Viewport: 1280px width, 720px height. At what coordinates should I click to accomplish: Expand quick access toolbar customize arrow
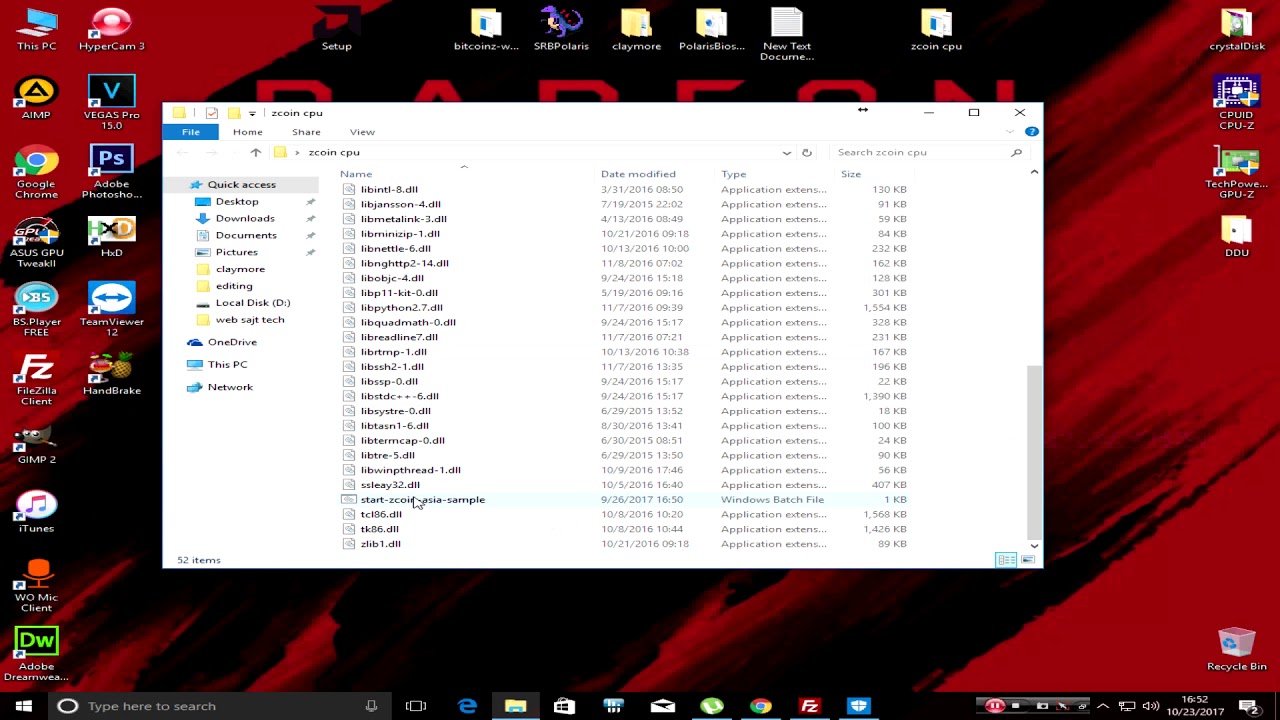pos(252,113)
